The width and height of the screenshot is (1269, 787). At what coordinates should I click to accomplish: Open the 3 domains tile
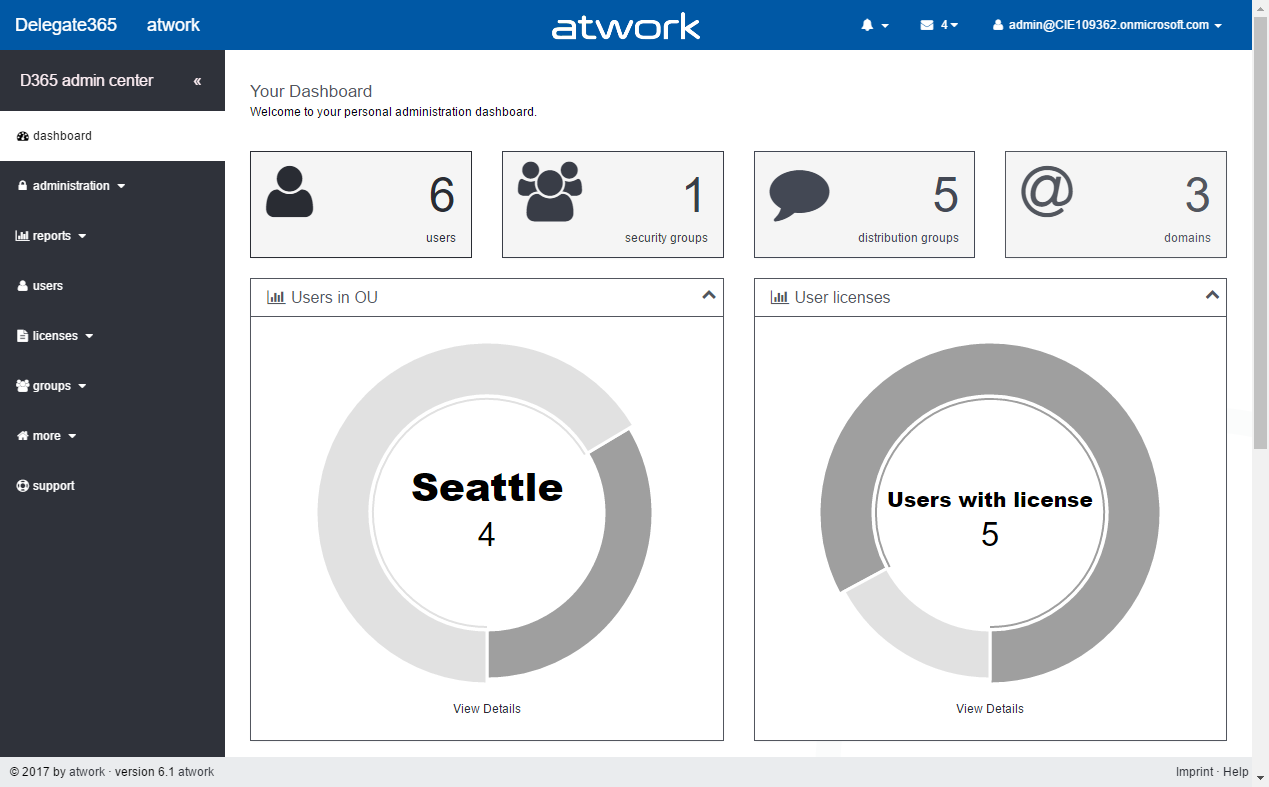pyautogui.click(x=1116, y=205)
